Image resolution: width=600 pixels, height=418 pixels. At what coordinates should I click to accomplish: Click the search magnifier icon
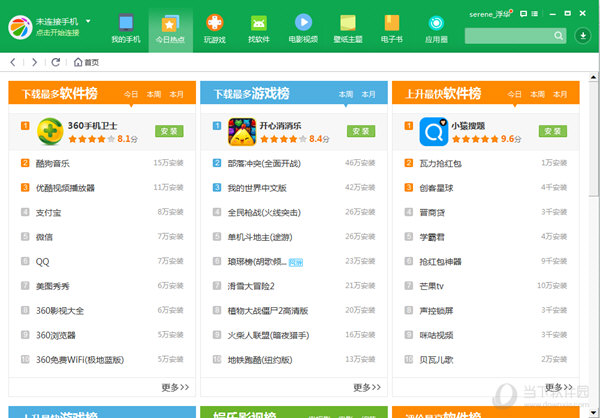pyautogui.click(x=558, y=36)
